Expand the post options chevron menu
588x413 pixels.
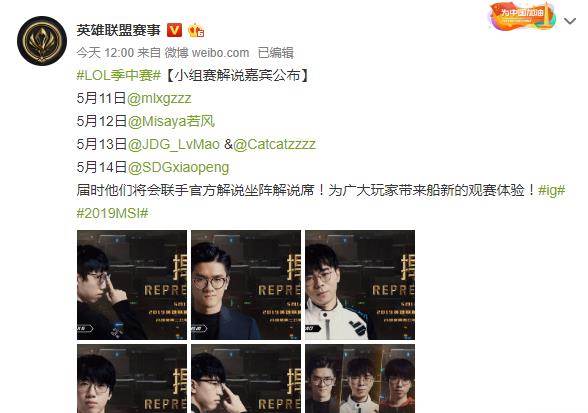(570, 21)
